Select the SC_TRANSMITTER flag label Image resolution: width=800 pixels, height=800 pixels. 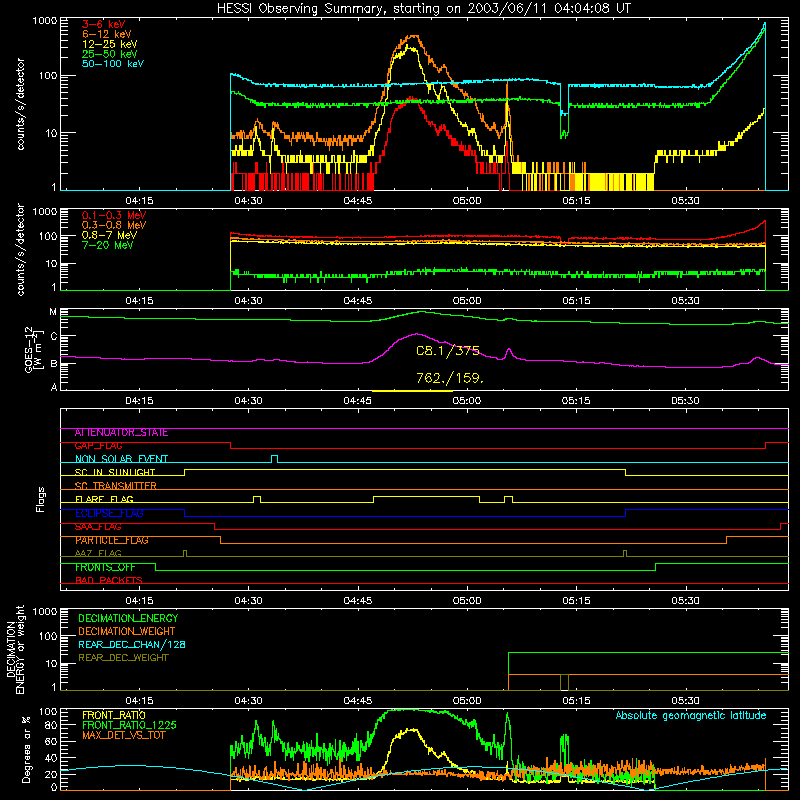115,486
